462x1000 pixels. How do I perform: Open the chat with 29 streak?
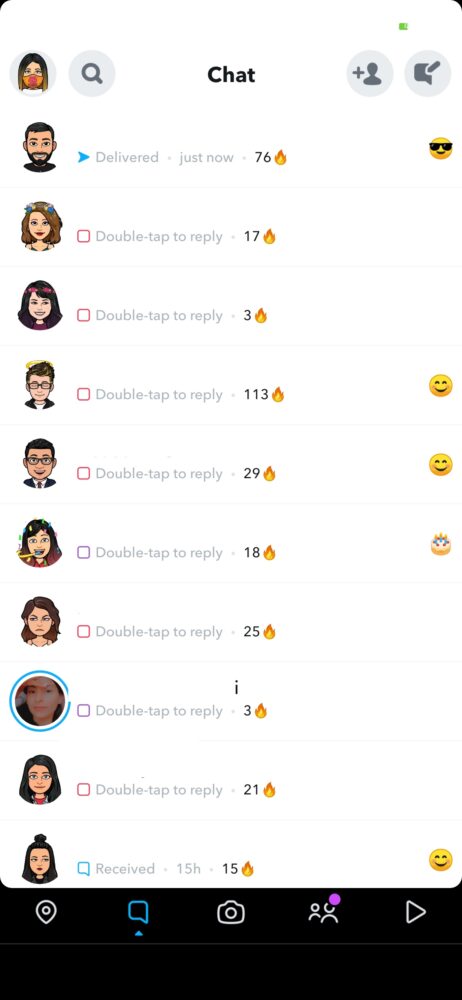point(231,465)
